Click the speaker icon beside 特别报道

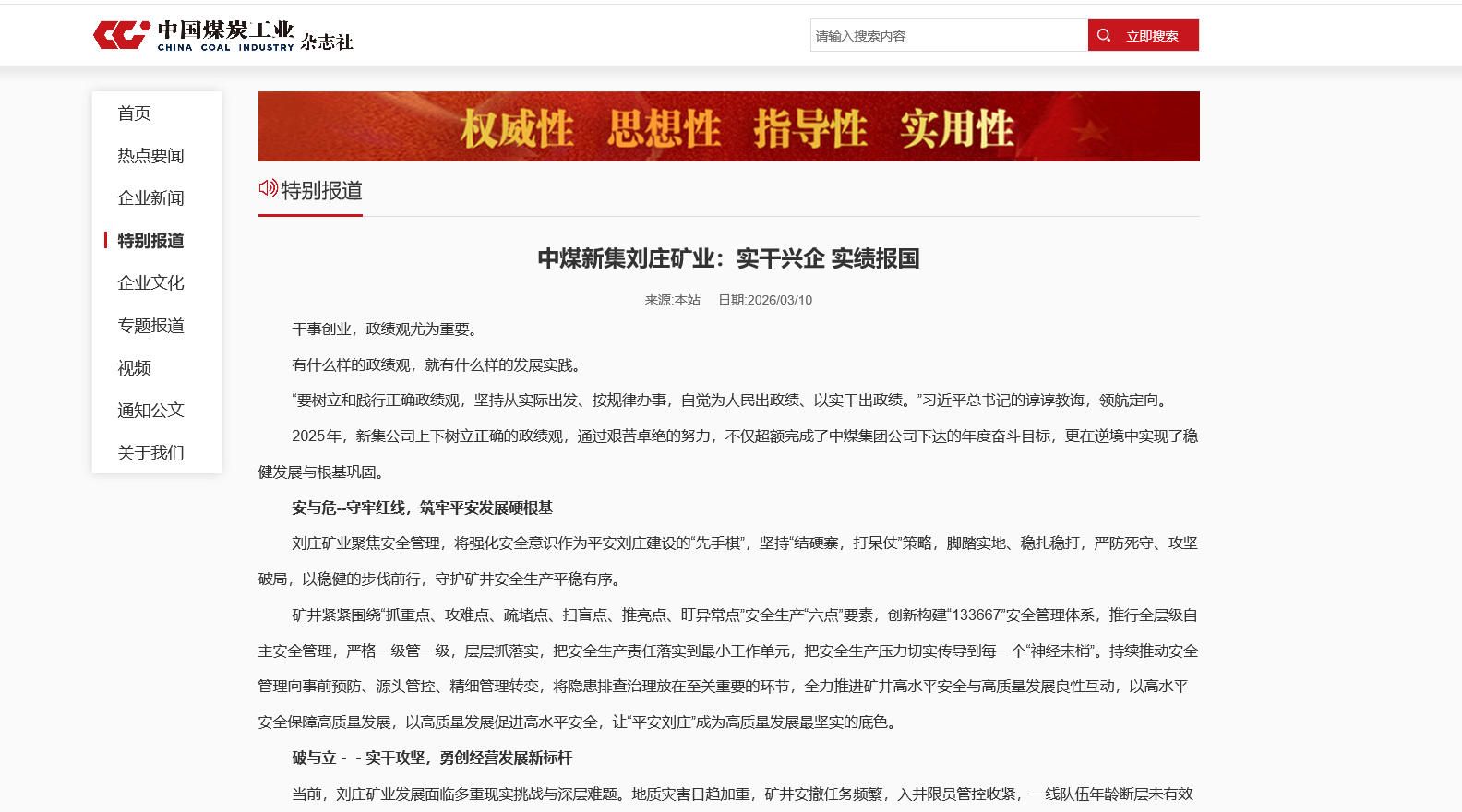tap(268, 188)
